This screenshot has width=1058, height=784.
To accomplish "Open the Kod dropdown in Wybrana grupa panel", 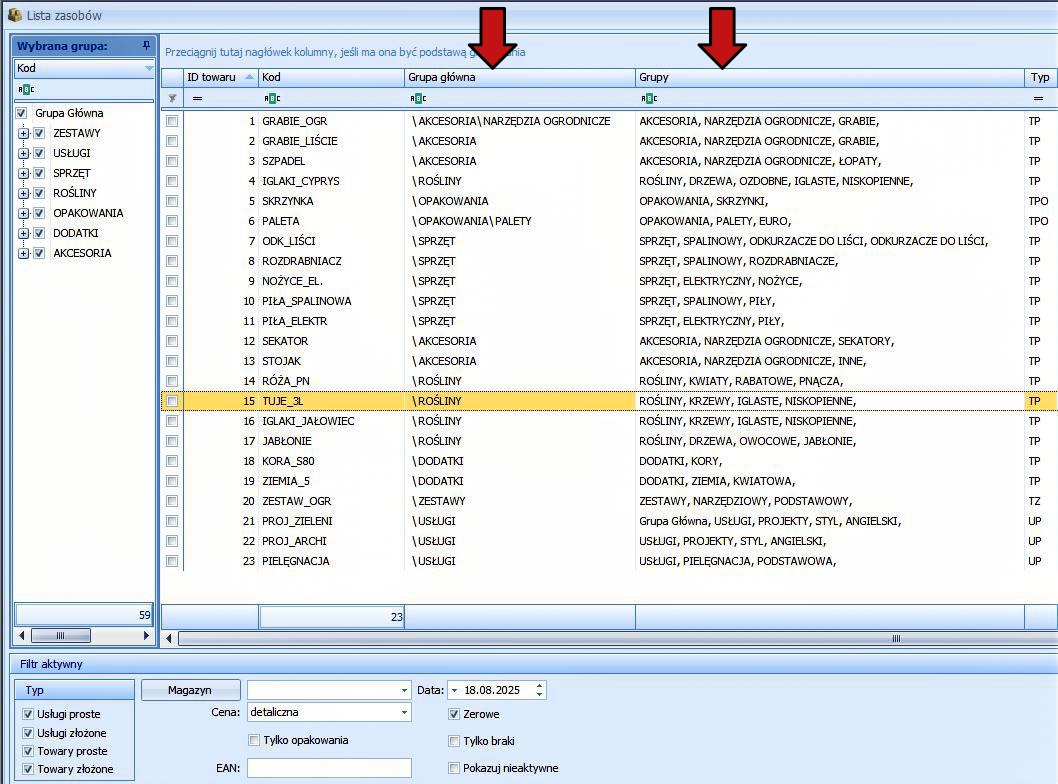I will pyautogui.click(x=149, y=68).
